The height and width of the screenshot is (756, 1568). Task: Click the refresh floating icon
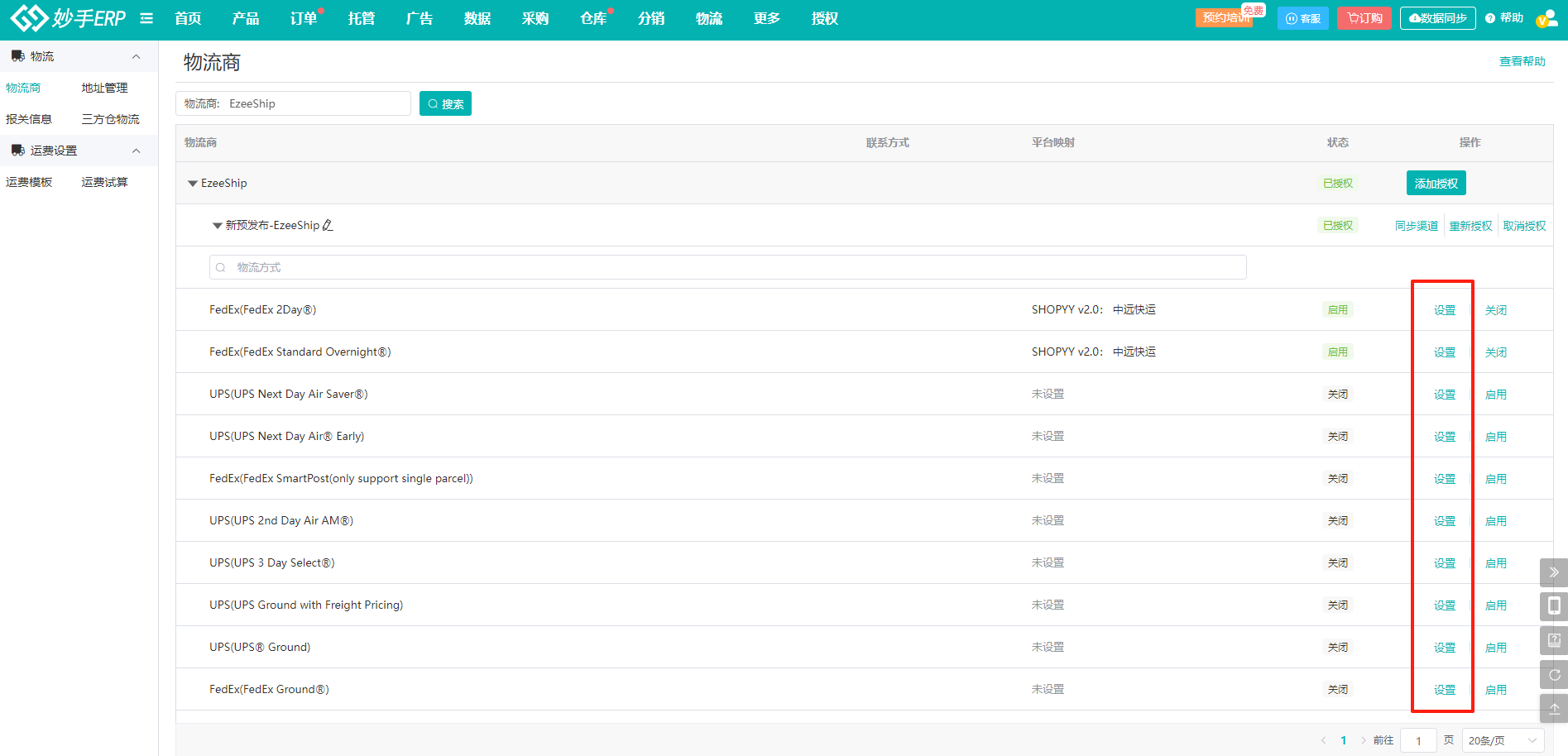[x=1553, y=674]
